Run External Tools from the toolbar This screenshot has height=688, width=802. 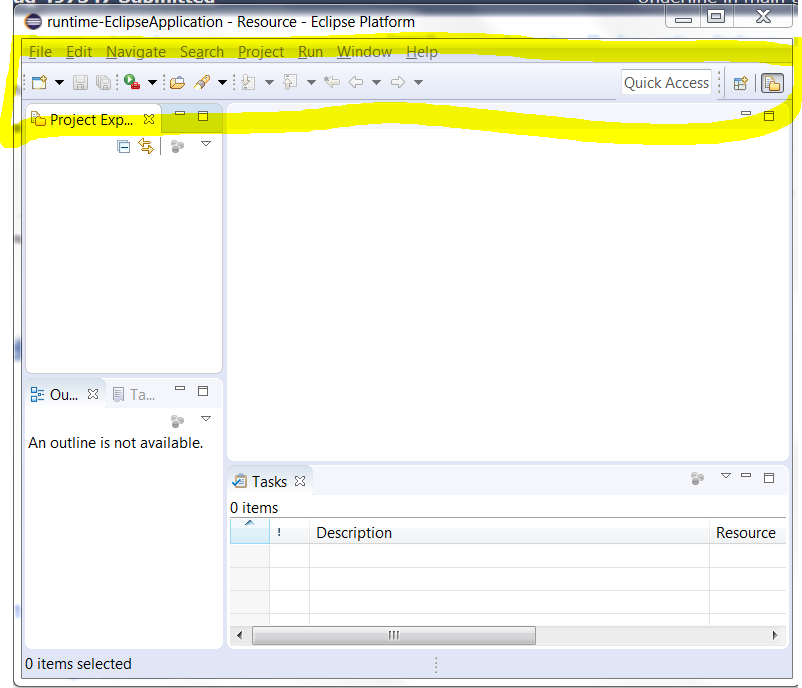pyautogui.click(x=132, y=82)
